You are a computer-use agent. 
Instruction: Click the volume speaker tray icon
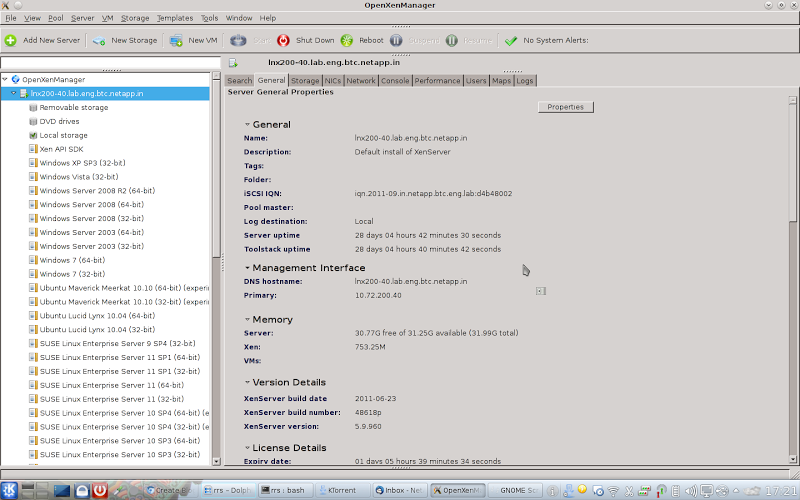[x=690, y=491]
